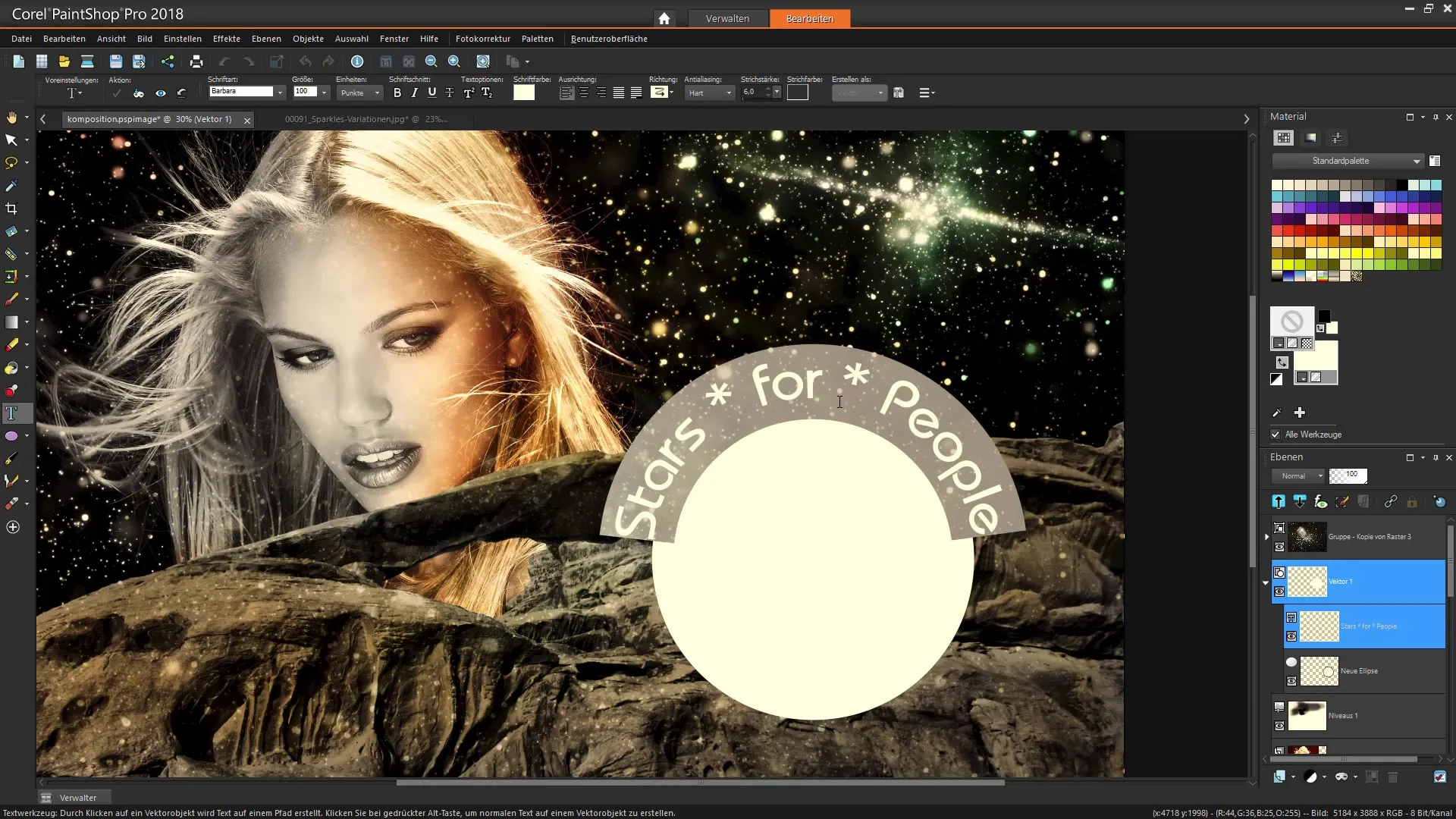Screen dimensions: 1456x819
Task: Open the Datei menu
Action: click(x=21, y=39)
